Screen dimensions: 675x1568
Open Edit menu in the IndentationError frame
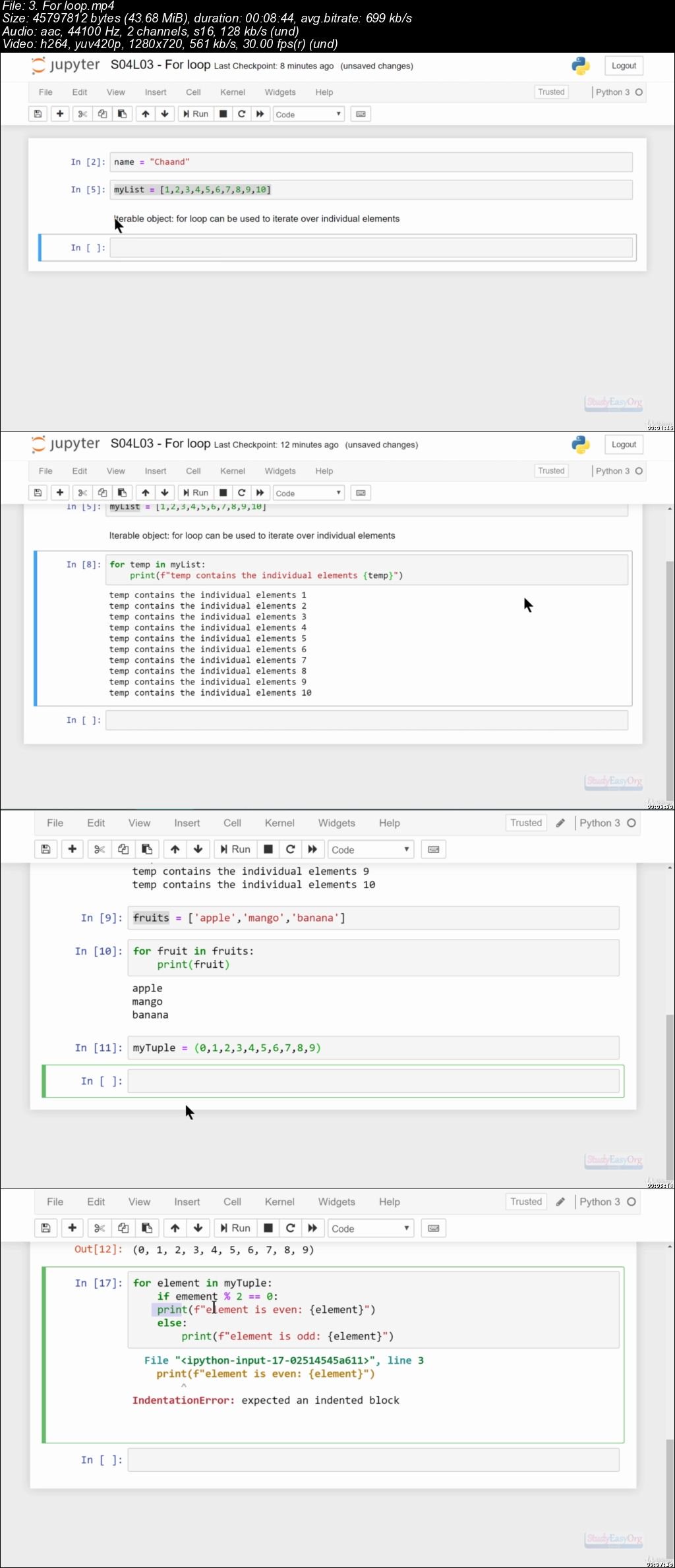pyautogui.click(x=96, y=1202)
